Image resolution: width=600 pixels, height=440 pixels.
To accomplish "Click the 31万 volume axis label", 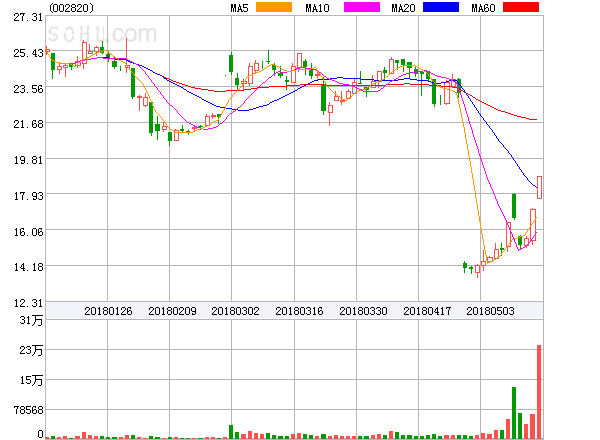I will pos(31,320).
